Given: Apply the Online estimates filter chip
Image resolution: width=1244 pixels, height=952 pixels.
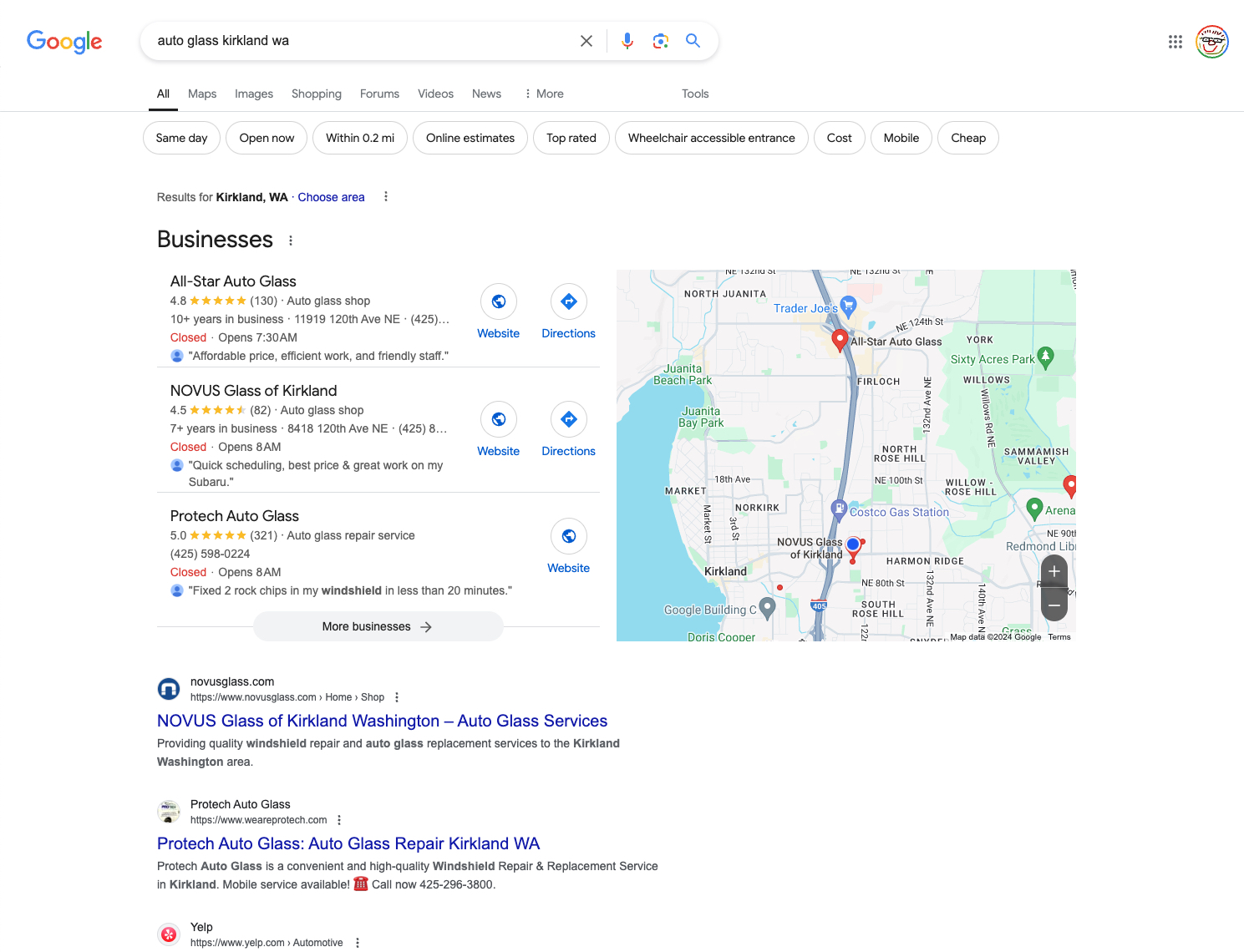Looking at the screenshot, I should tap(470, 138).
